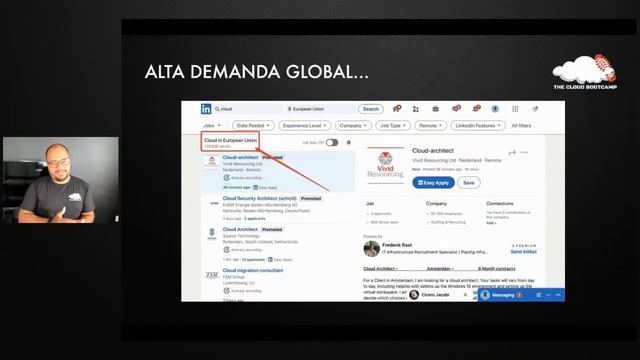Click the FSM logo beside Cloud migration consultant

click(212, 275)
